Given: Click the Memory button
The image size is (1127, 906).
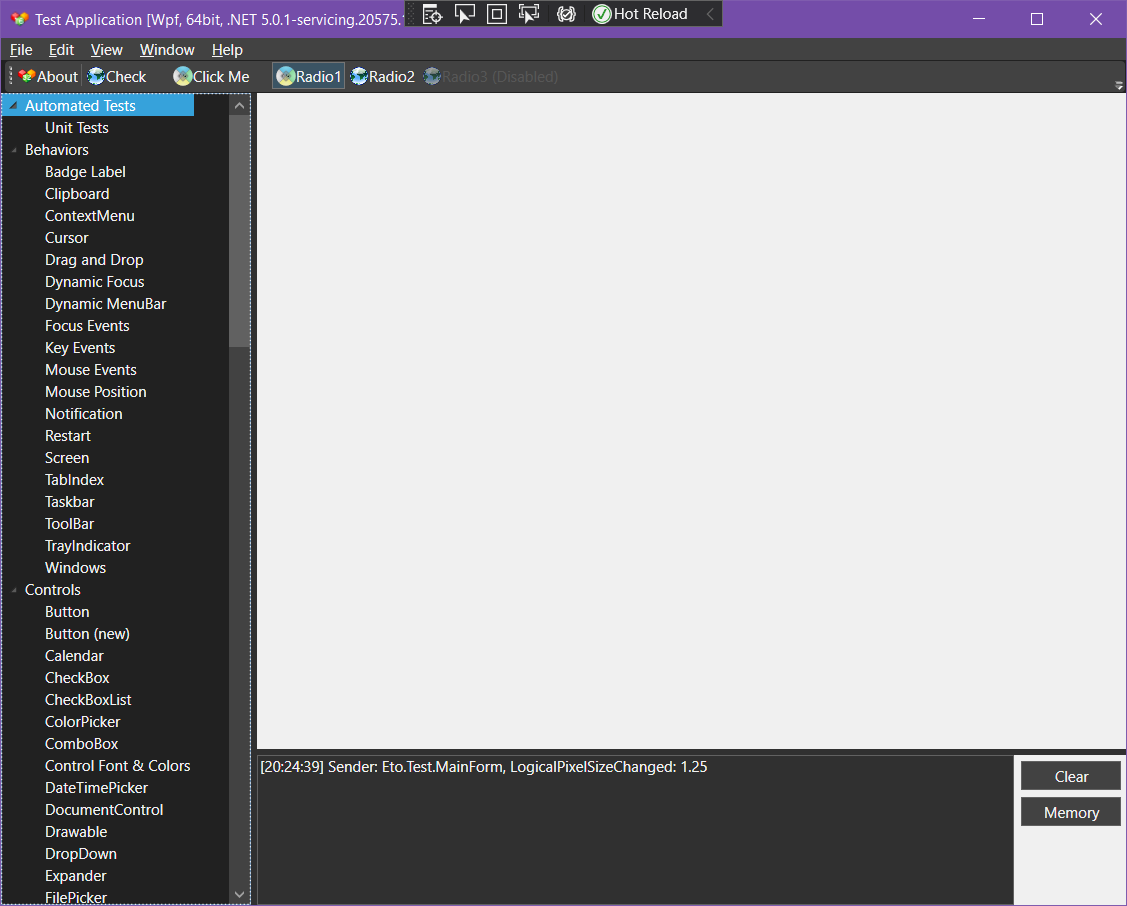Looking at the screenshot, I should tap(1070, 811).
